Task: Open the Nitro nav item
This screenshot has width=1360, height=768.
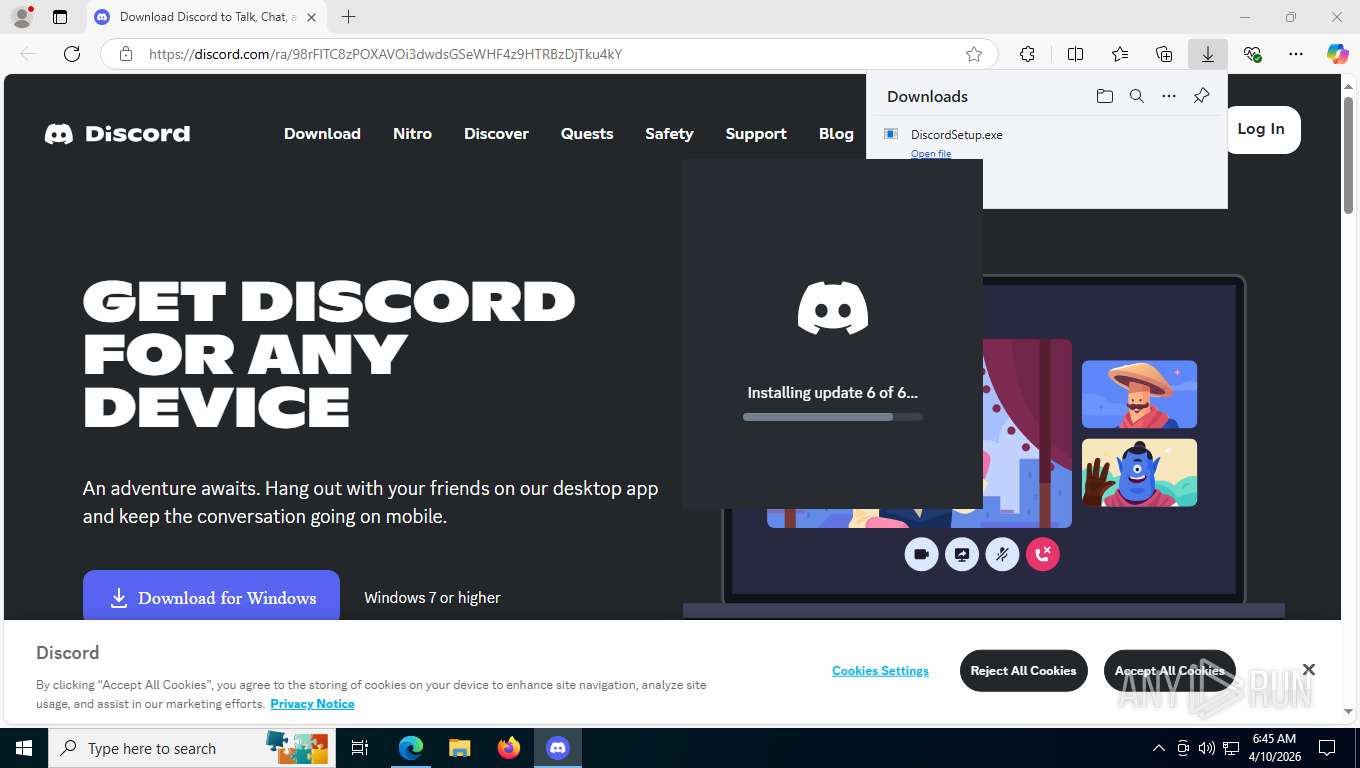Action: (x=412, y=134)
